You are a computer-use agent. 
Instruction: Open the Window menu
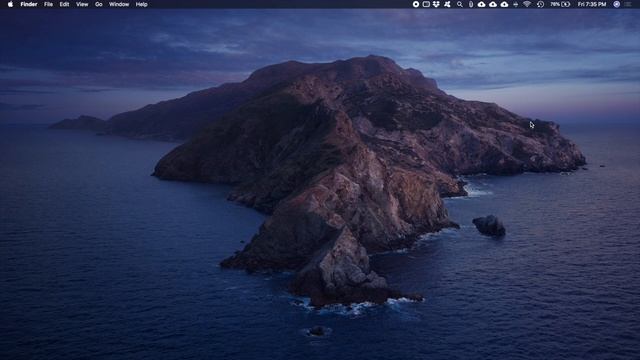coord(119,4)
